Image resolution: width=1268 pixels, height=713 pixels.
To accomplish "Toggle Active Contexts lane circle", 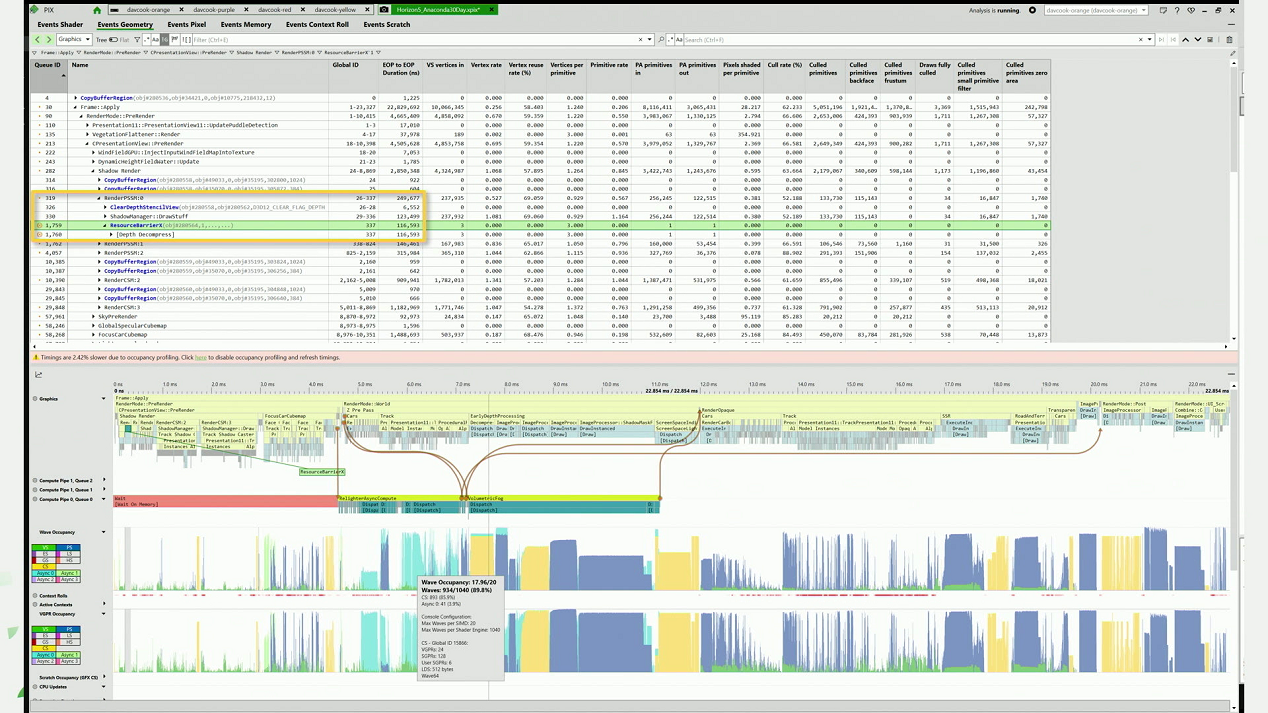I will coord(35,605).
